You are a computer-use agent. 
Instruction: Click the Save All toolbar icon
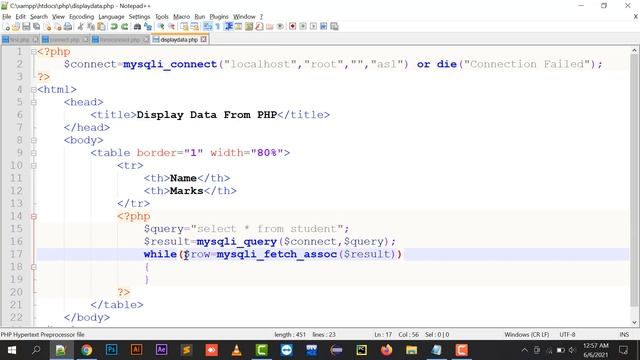pos(36,27)
